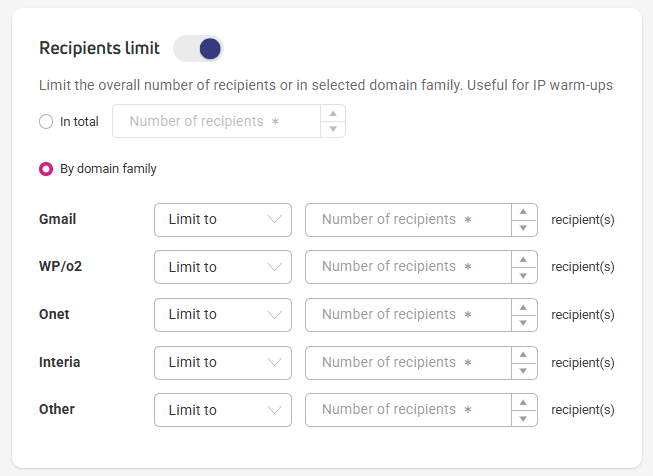Image resolution: width=653 pixels, height=476 pixels.
Task: Increase In total recipients with up arrow
Action: coord(333,113)
